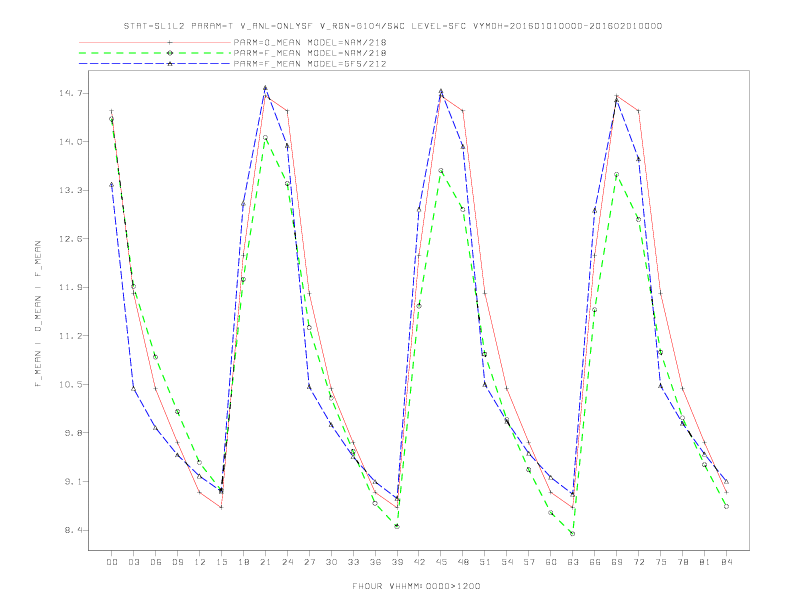Click the vertical axis title F_MEAN | O_MEAN
The width and height of the screenshot is (792, 612).
point(38,314)
